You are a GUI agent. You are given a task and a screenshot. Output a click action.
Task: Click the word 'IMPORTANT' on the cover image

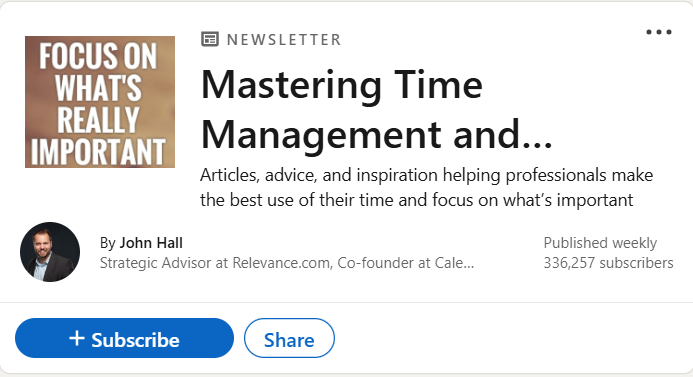click(x=98, y=152)
